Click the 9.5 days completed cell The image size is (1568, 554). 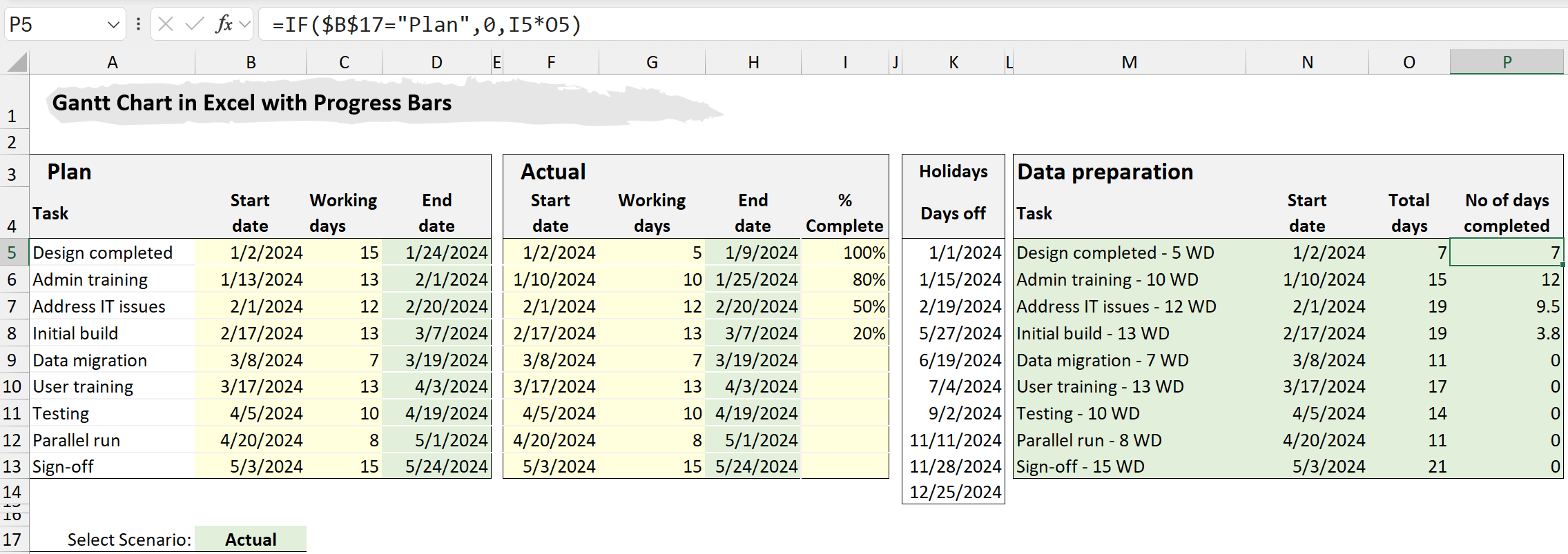tap(1507, 306)
